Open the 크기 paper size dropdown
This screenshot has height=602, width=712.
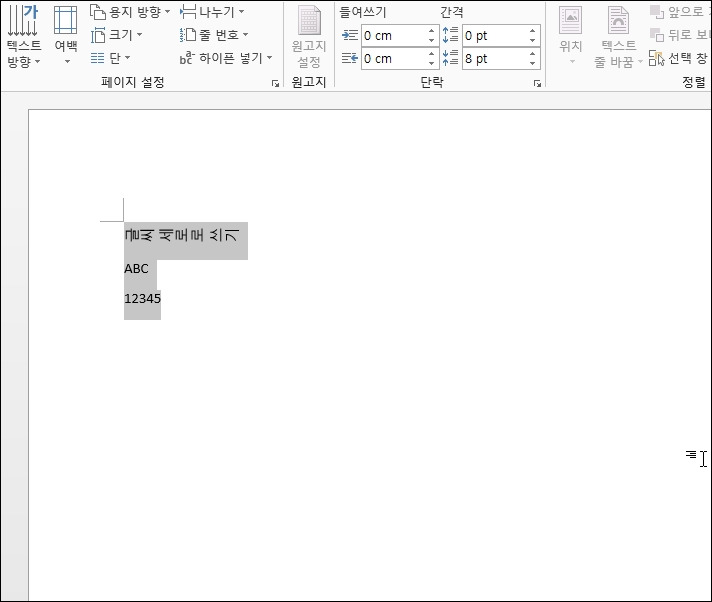coord(116,35)
